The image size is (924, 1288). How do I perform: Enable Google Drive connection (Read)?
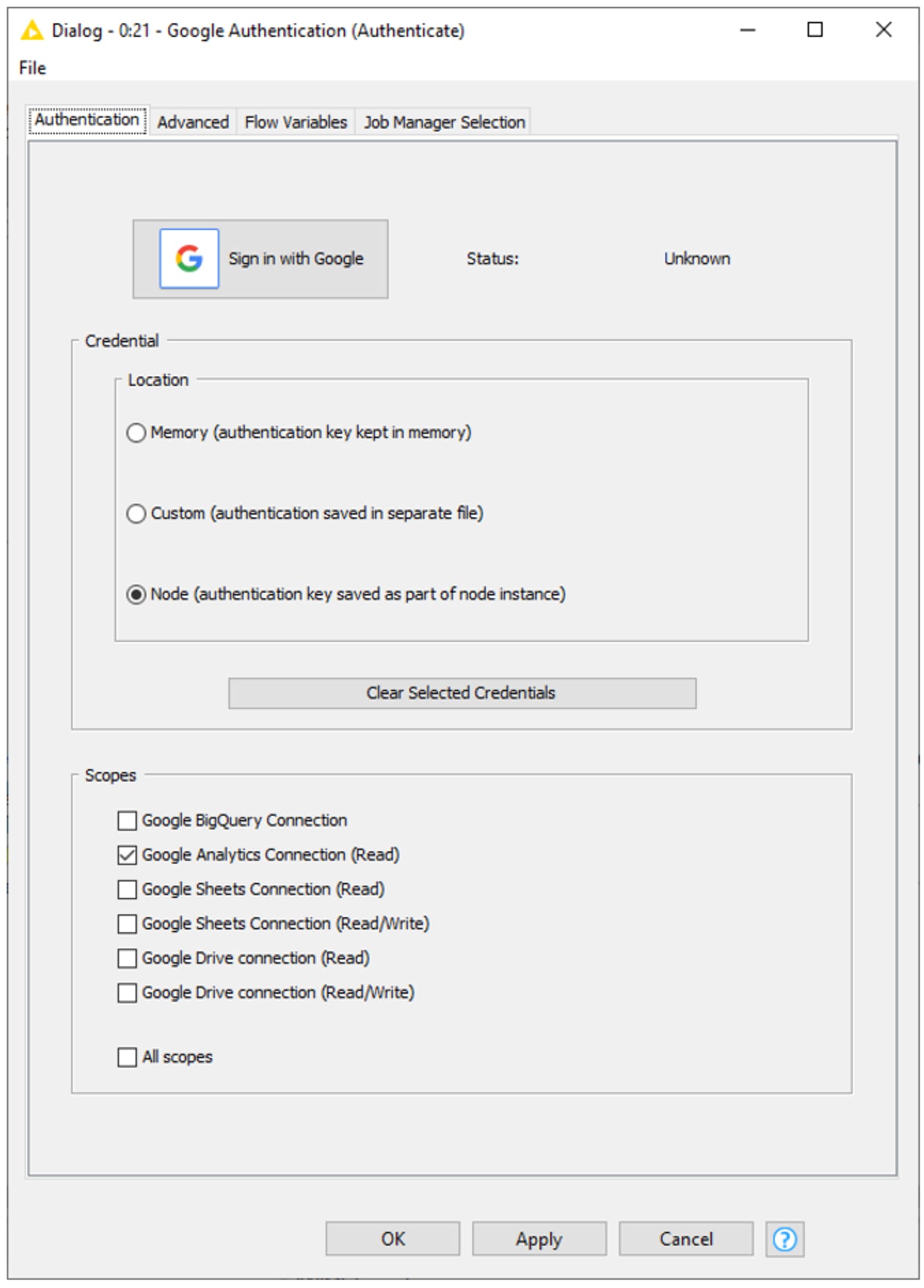127,958
